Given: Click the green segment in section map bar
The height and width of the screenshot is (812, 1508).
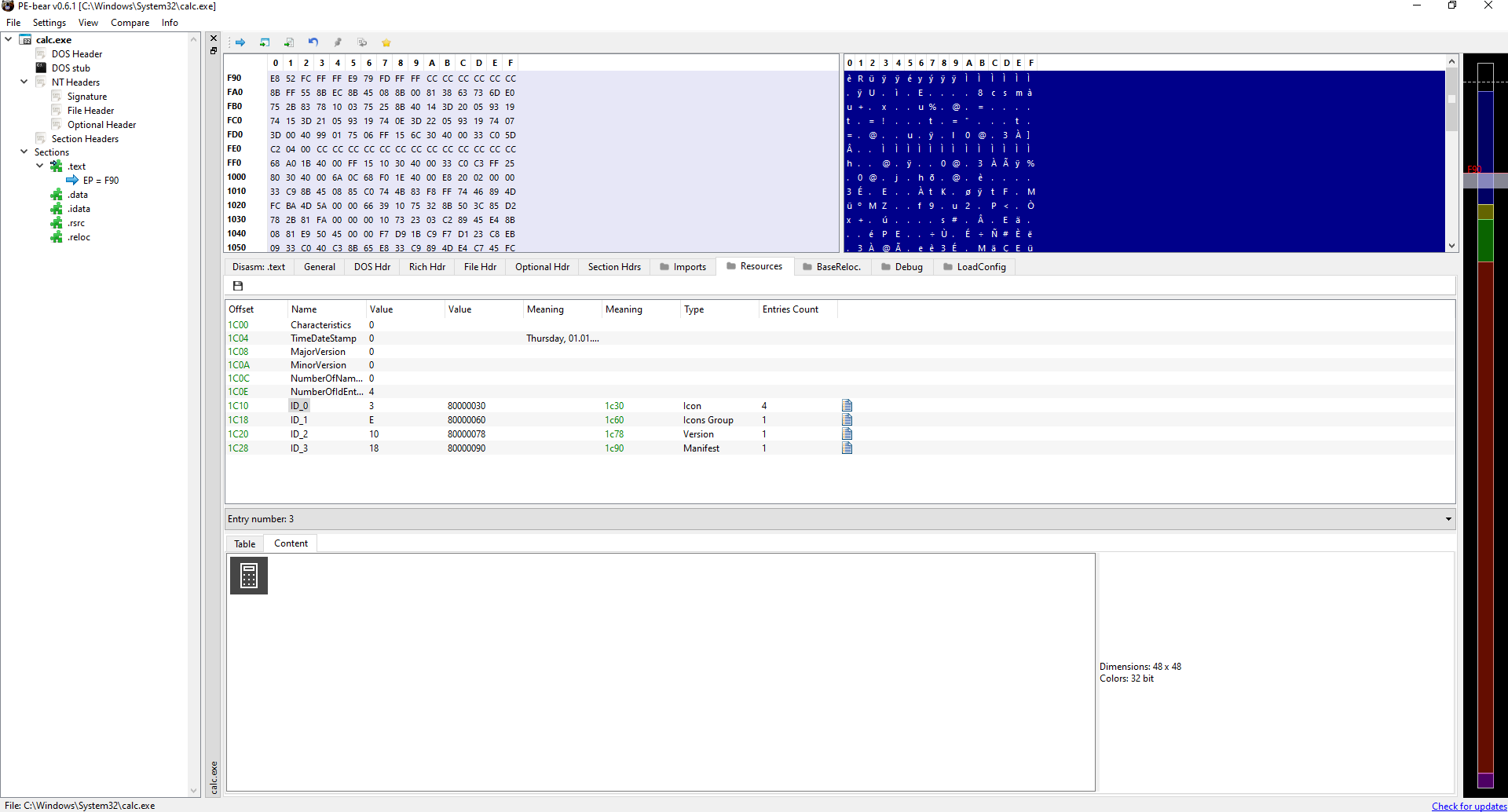Looking at the screenshot, I should click(1485, 240).
